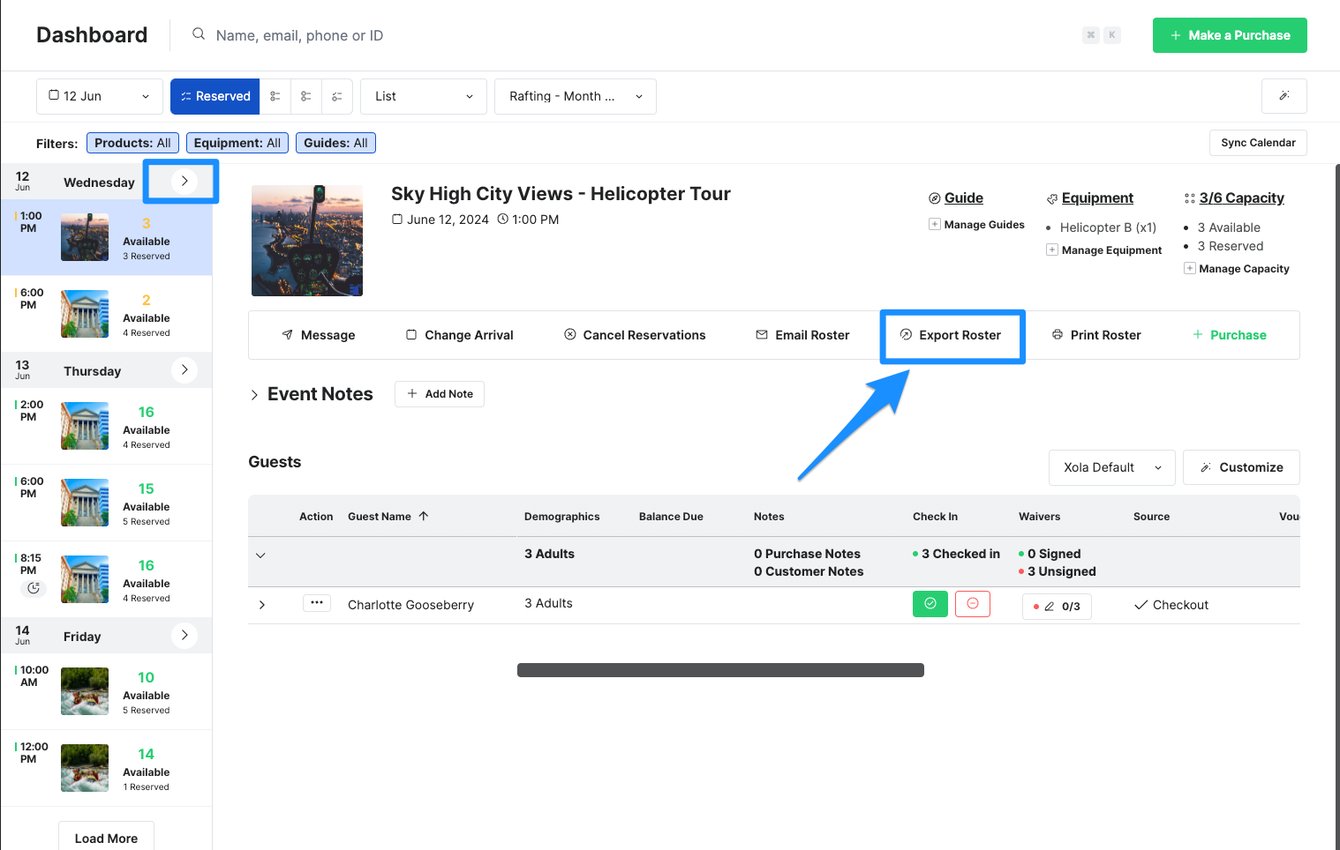Open the List view dropdown
Screen dimensions: 1340x850
point(422,96)
